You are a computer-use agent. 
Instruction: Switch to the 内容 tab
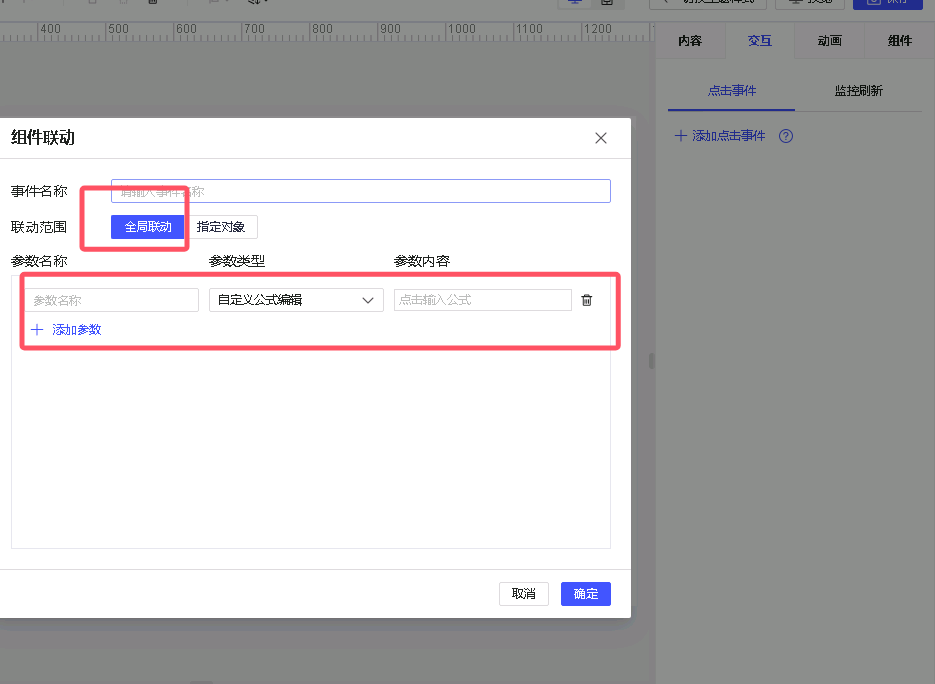[x=690, y=41]
